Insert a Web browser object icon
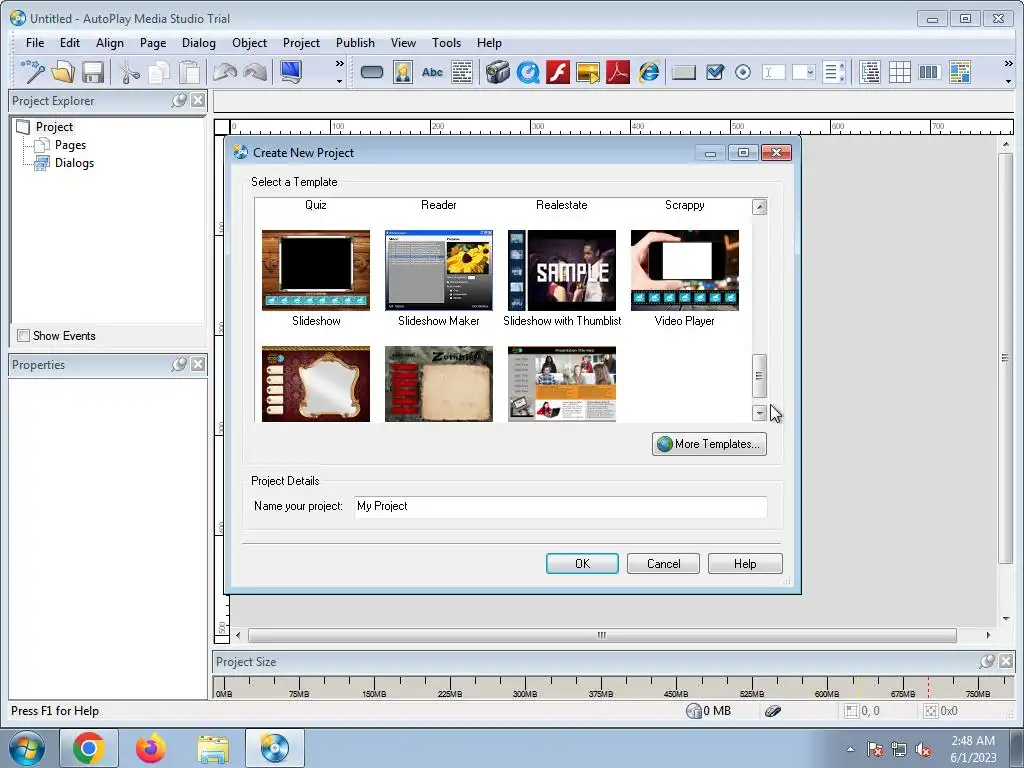 click(x=648, y=72)
